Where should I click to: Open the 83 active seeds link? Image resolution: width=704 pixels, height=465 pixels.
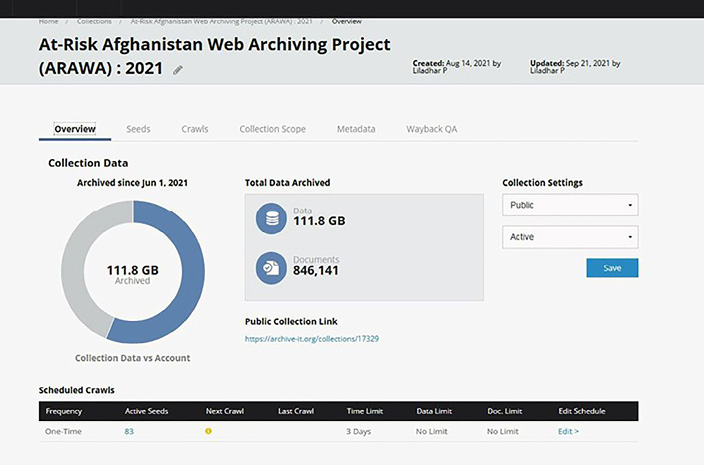pyautogui.click(x=129, y=431)
